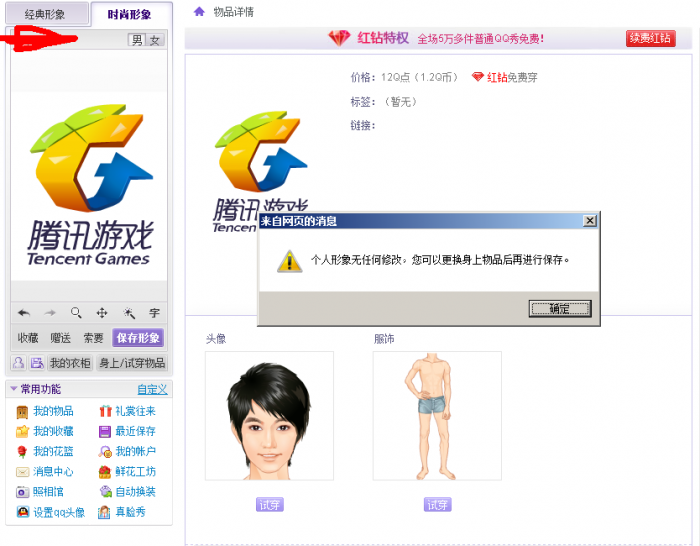700x546 pixels.
Task: Switch to the 经典形象 tab
Action: [x=46, y=14]
